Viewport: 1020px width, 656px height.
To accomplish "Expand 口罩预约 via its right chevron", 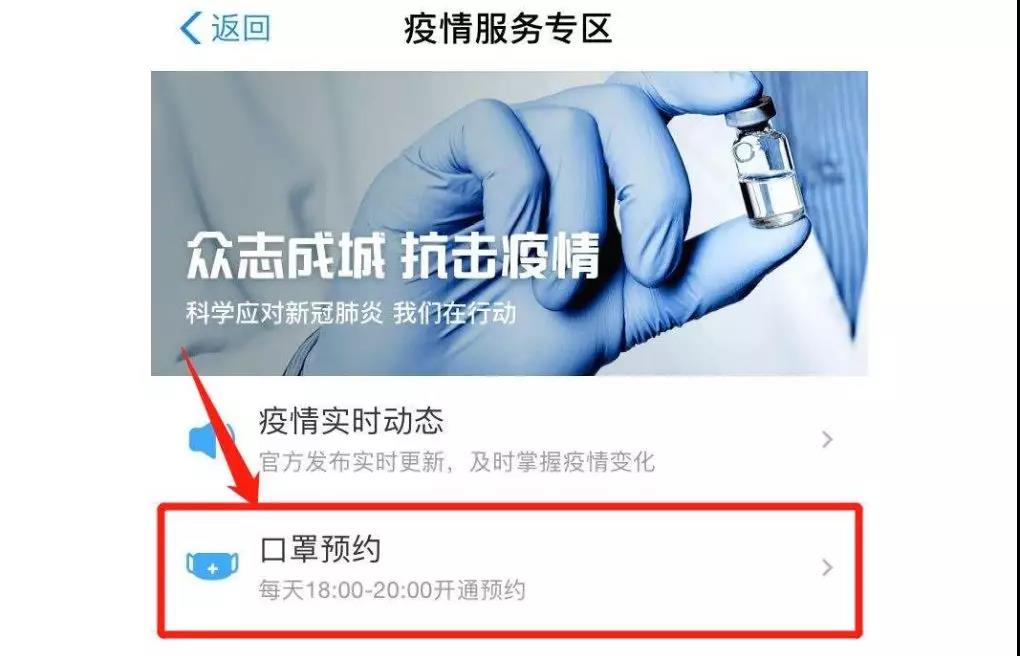I will 827,567.
